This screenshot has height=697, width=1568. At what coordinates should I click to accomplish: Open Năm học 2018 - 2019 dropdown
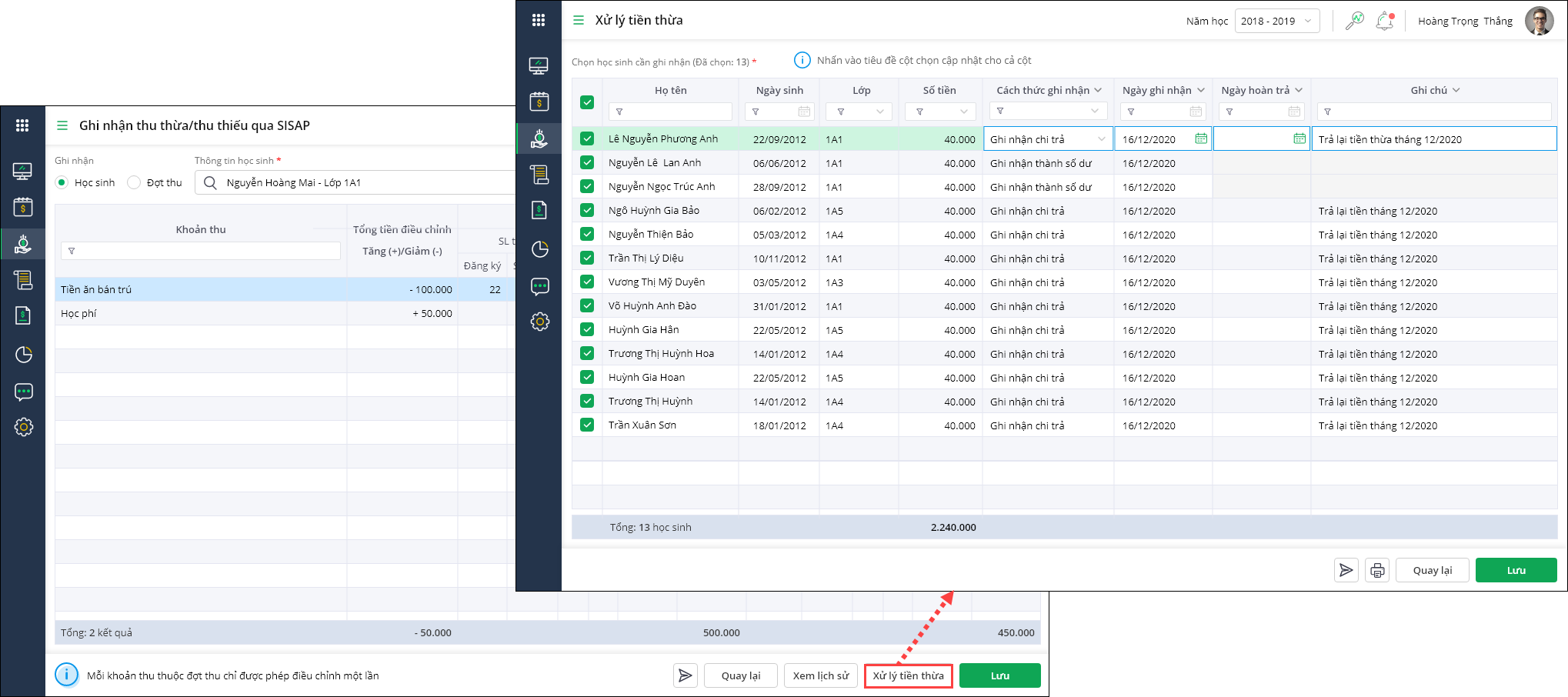pos(1277,21)
